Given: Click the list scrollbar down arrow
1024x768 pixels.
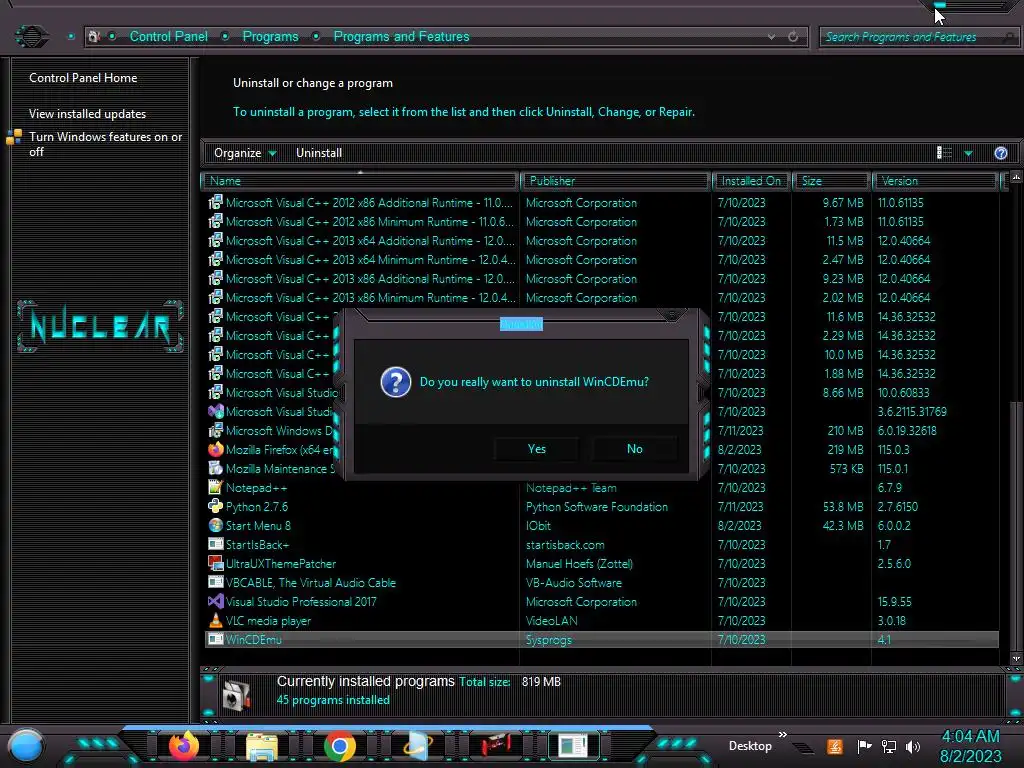Looking at the screenshot, I should coord(1016,658).
